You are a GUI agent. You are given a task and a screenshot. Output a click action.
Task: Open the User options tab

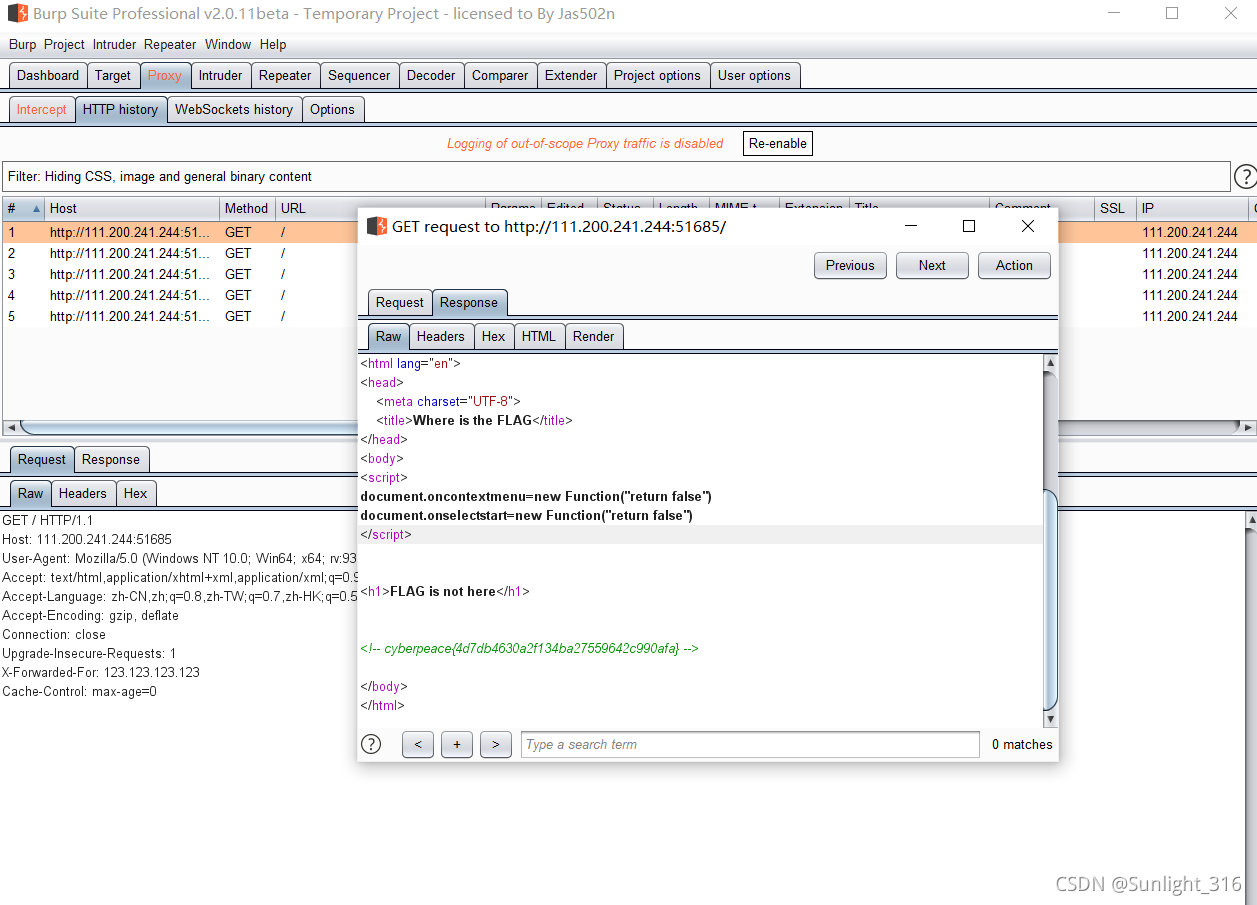coord(754,76)
